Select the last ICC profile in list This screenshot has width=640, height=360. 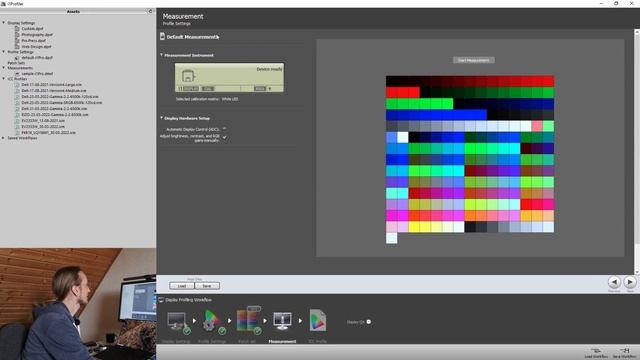click(48, 133)
